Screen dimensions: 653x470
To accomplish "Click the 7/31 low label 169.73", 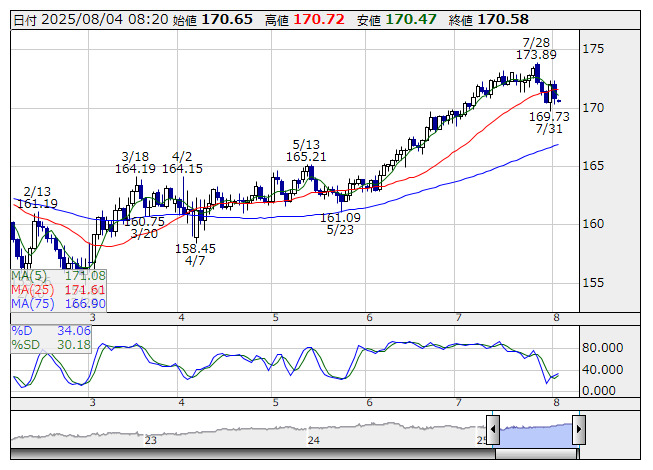I will [x=548, y=116].
